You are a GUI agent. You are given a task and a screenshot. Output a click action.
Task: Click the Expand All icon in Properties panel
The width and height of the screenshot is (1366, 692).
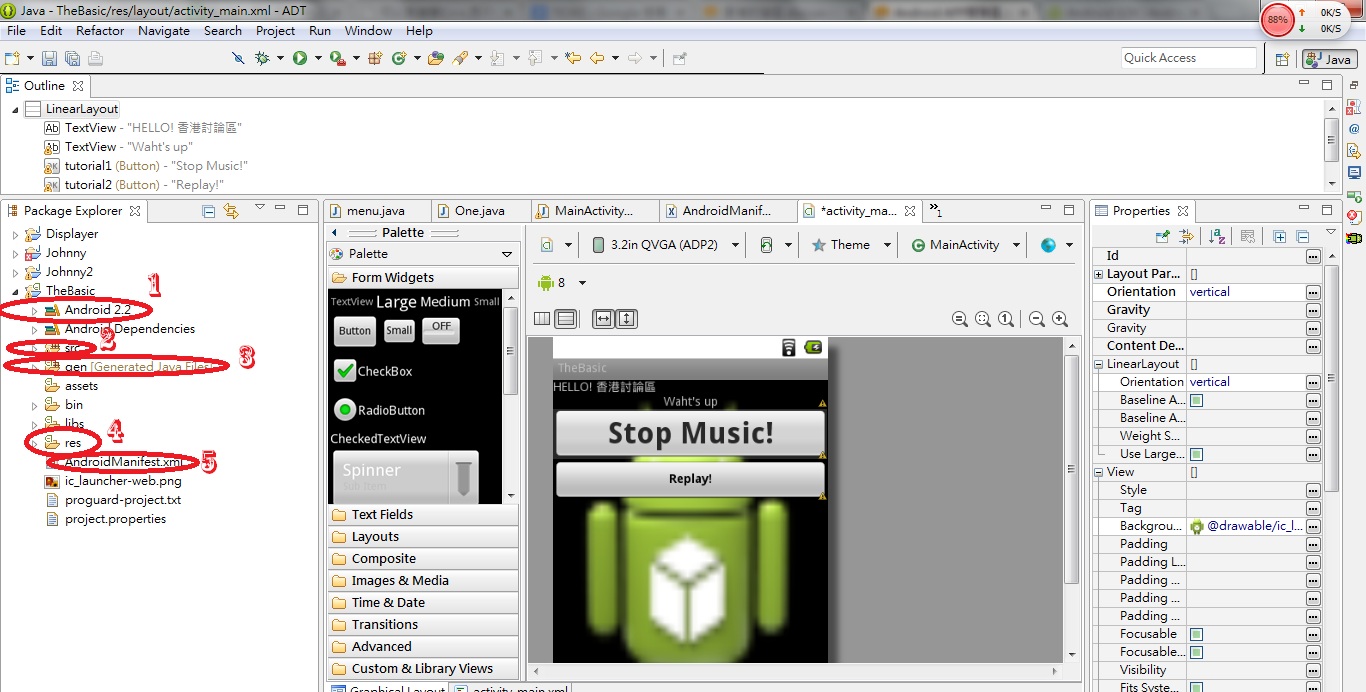point(1279,237)
